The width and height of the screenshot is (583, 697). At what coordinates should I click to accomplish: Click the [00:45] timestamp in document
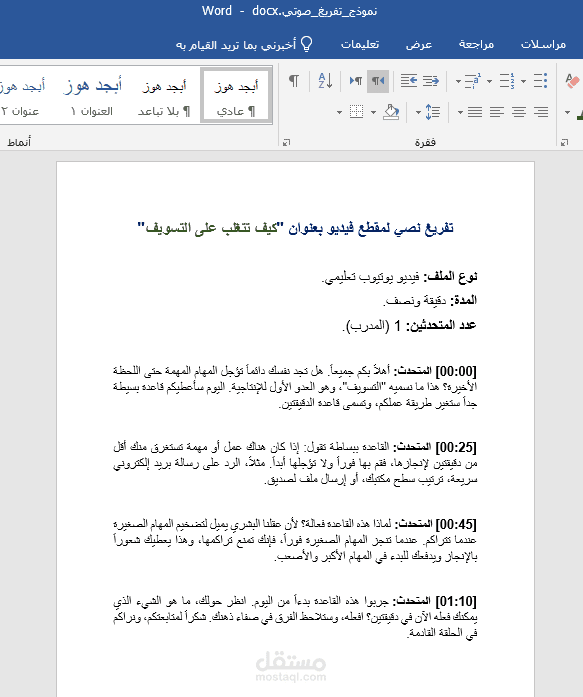coord(456,525)
